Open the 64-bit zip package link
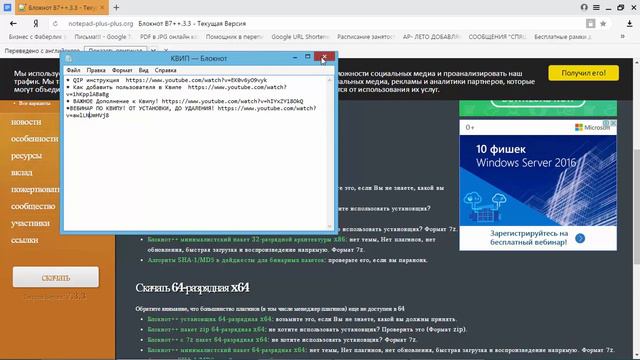Image resolution: width=640 pixels, height=360 pixels. [x=207, y=329]
